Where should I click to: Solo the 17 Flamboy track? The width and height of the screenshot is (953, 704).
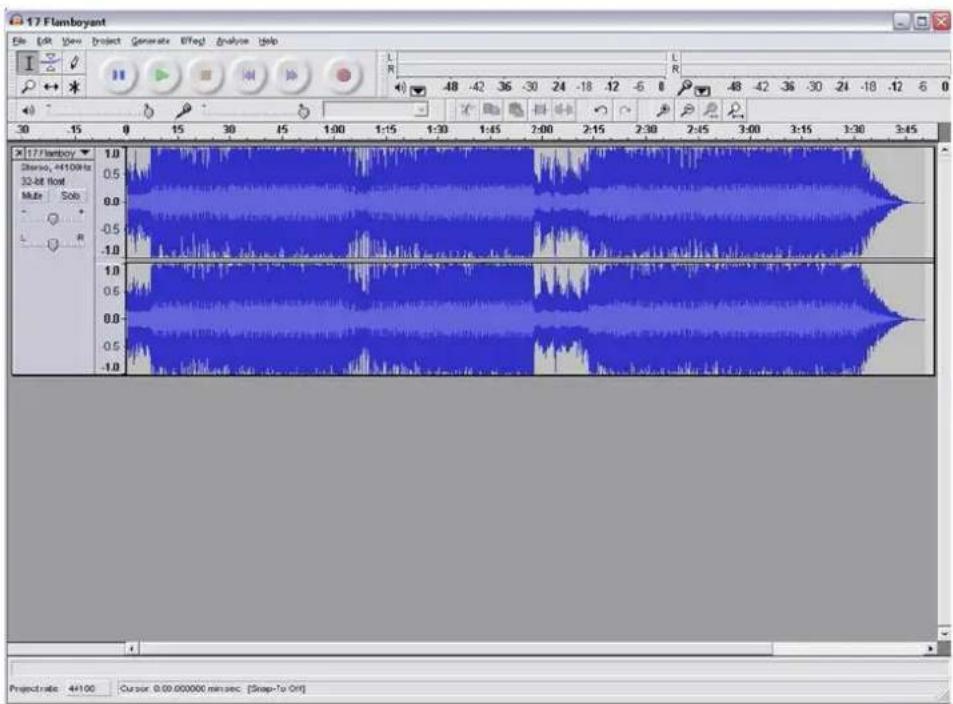point(70,196)
